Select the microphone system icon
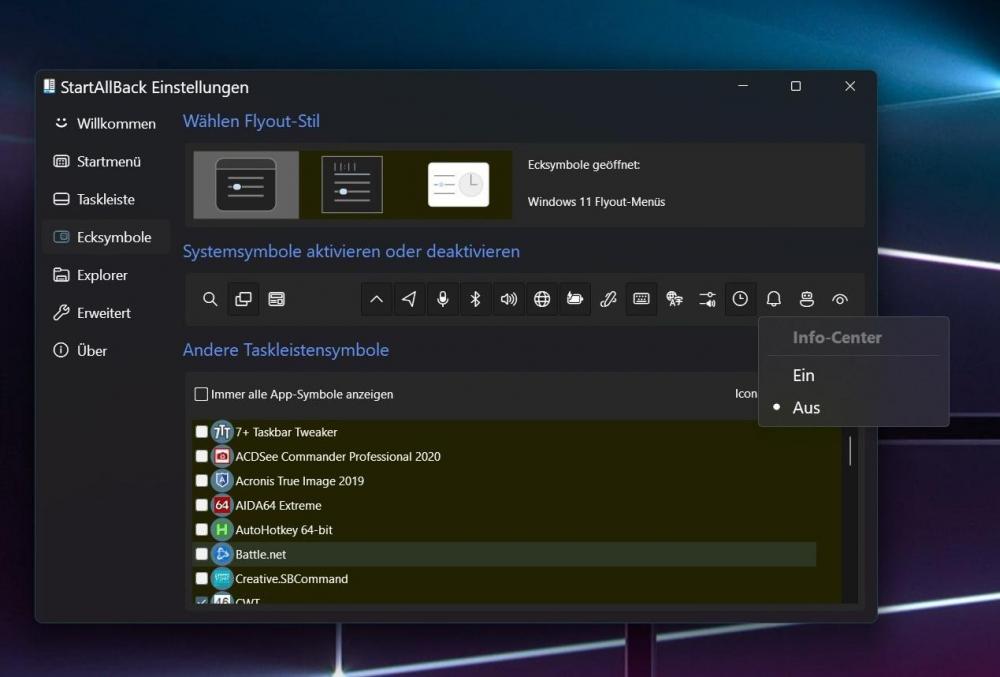The height and width of the screenshot is (677, 1000). click(442, 298)
